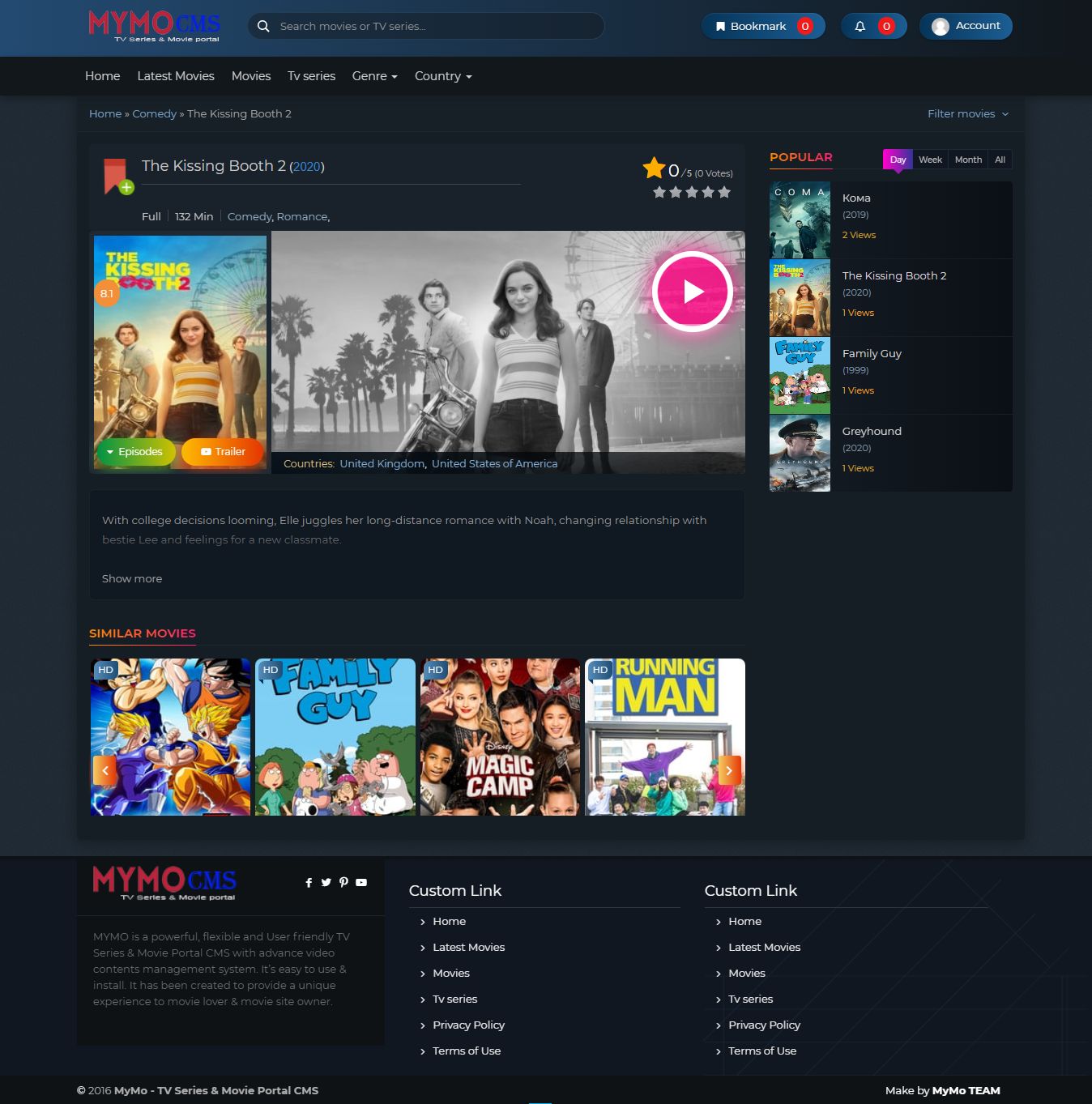
Task: Click the 2020 year link in title
Action: pos(307,167)
